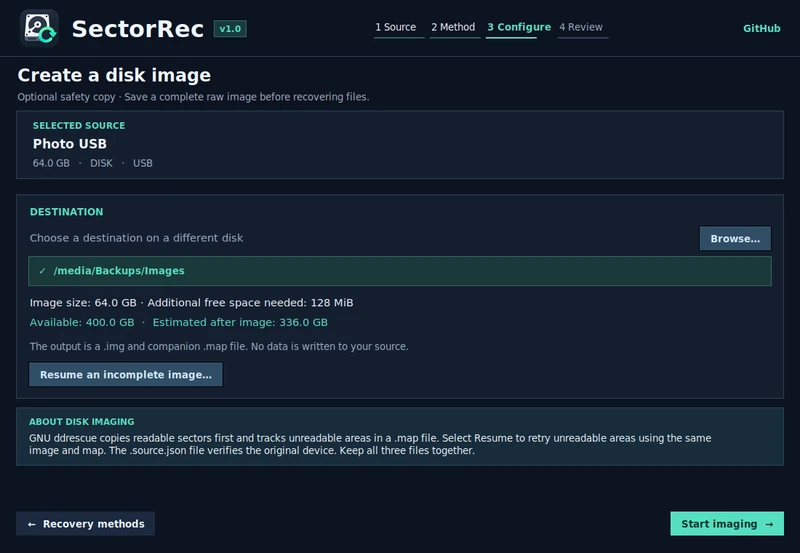Click the Create a disk image heading
Viewport: 800px width, 553px height.
pos(114,76)
